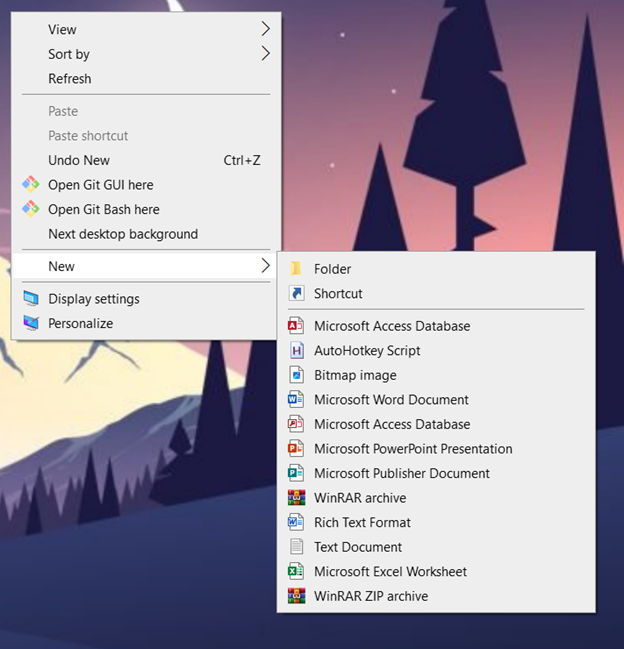This screenshot has height=649, width=624.
Task: Click the Shortcut arrow icon in the New submenu
Action: pyautogui.click(x=296, y=293)
